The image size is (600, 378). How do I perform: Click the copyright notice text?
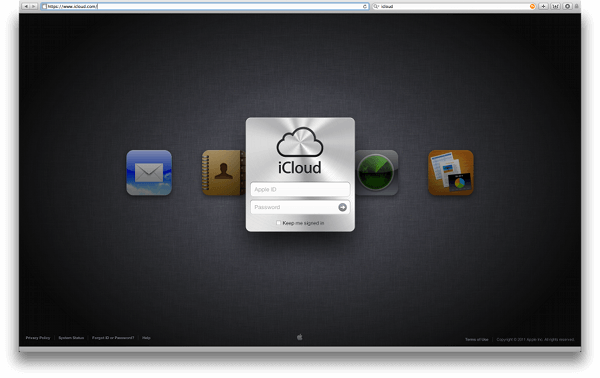pos(535,339)
